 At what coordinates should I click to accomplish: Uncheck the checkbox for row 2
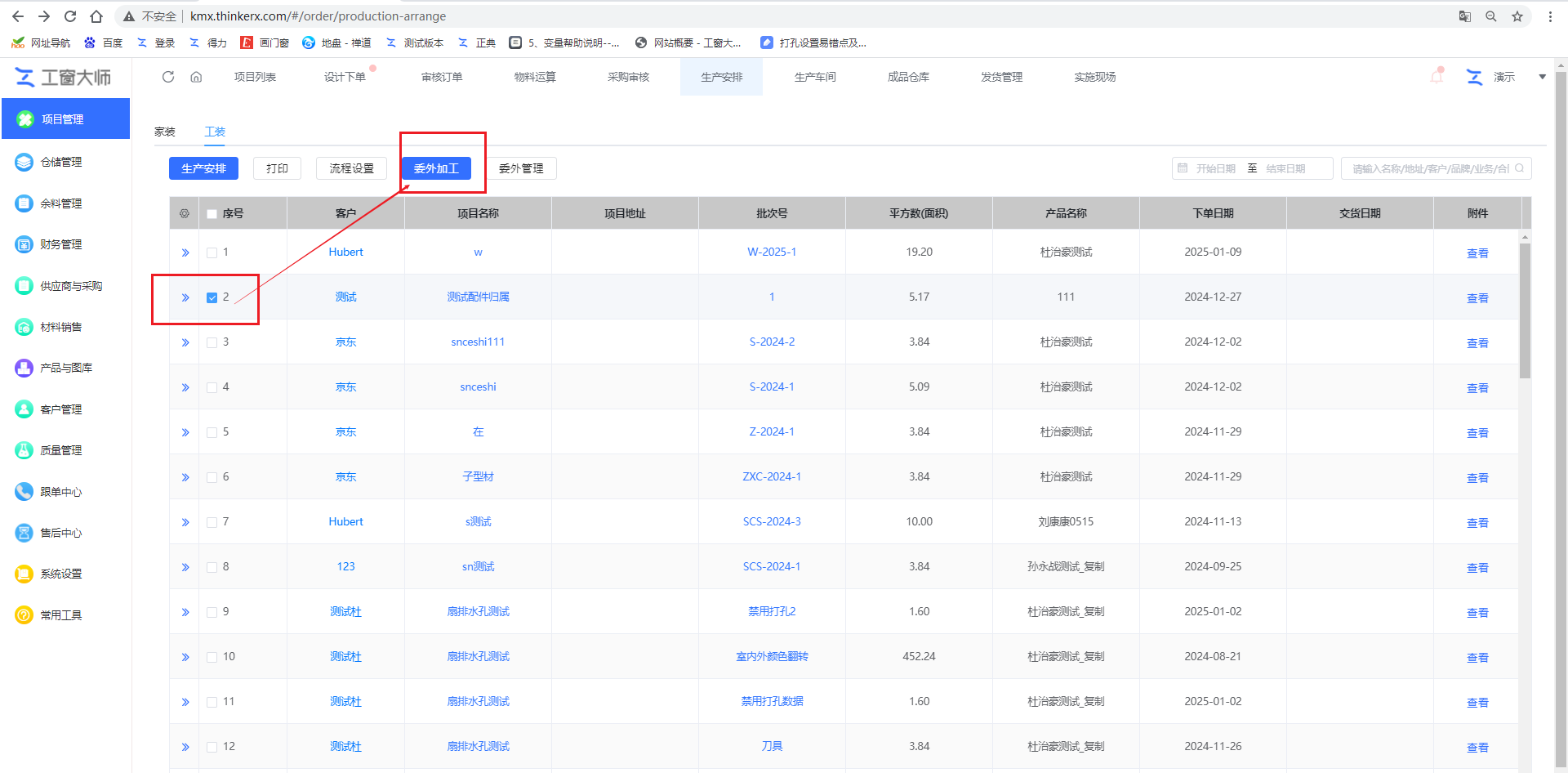coord(212,297)
